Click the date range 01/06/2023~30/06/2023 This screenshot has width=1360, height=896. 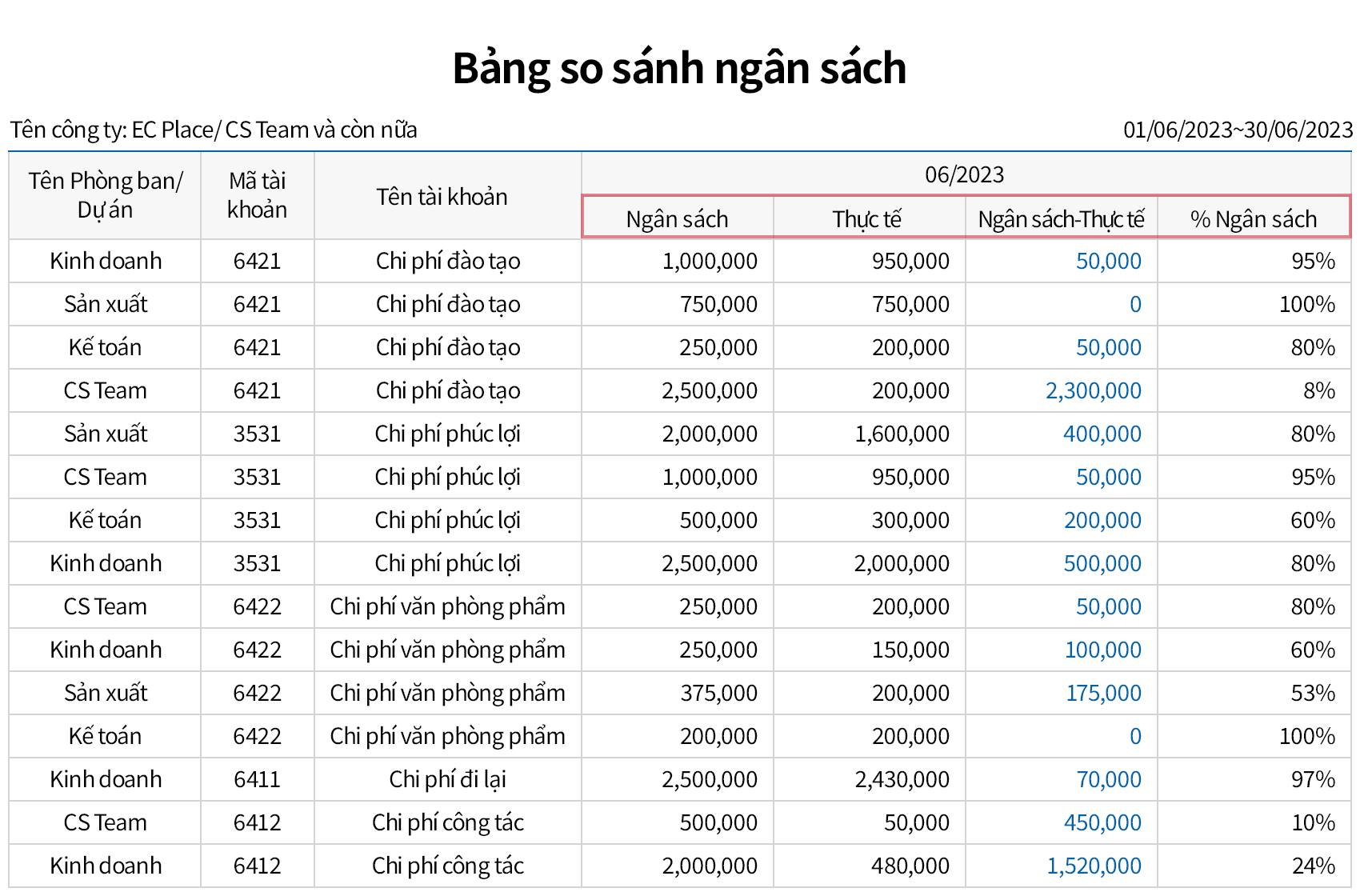tap(1238, 130)
